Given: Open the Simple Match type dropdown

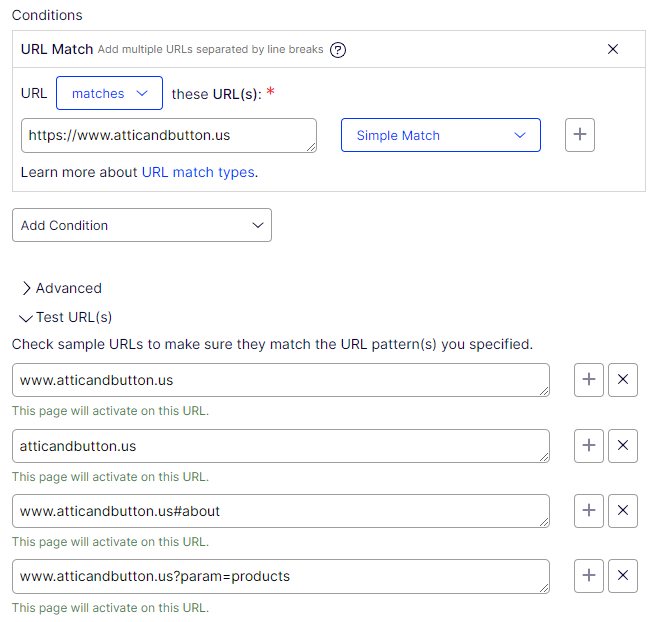Looking at the screenshot, I should click(440, 135).
